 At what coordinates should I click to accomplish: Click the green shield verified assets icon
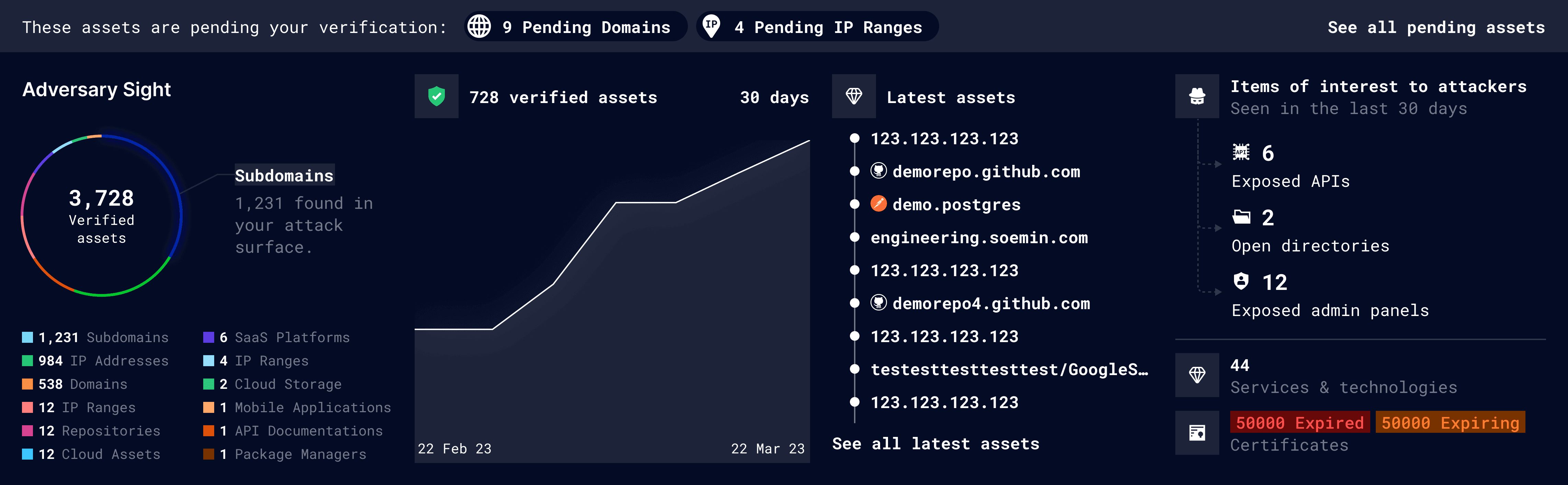(x=436, y=96)
